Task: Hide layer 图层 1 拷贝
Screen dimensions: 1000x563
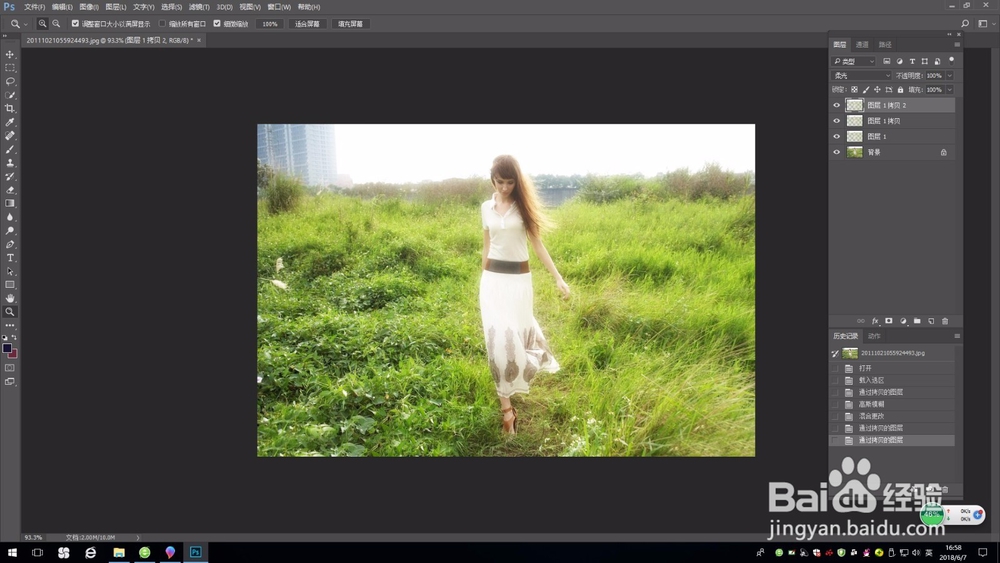Action: [837, 121]
